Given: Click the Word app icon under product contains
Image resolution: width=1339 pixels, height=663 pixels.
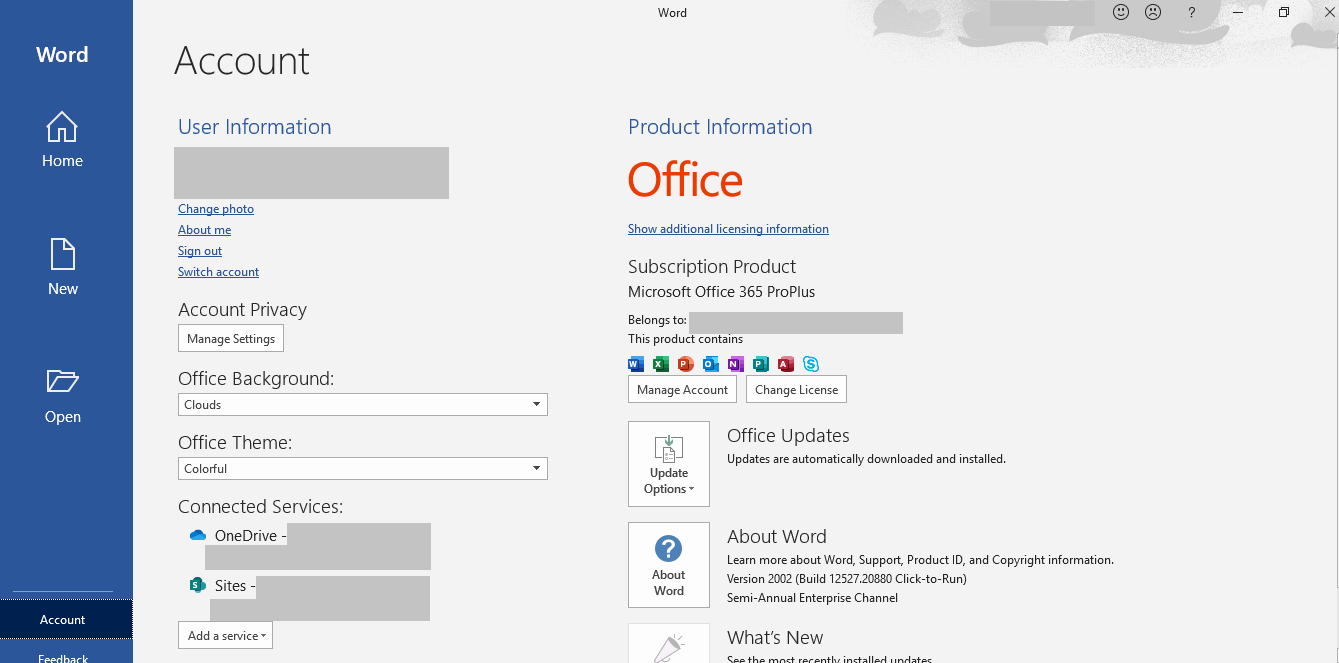Looking at the screenshot, I should coord(636,364).
